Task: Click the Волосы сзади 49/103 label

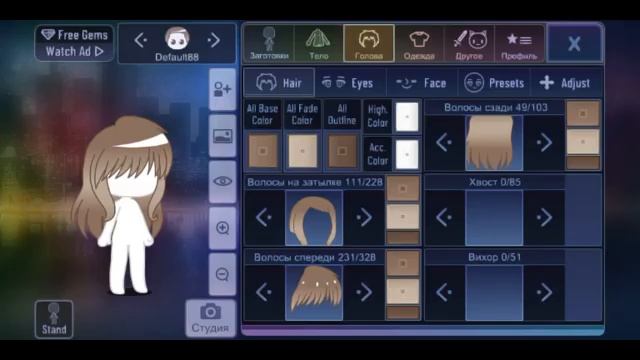Action: [x=496, y=107]
